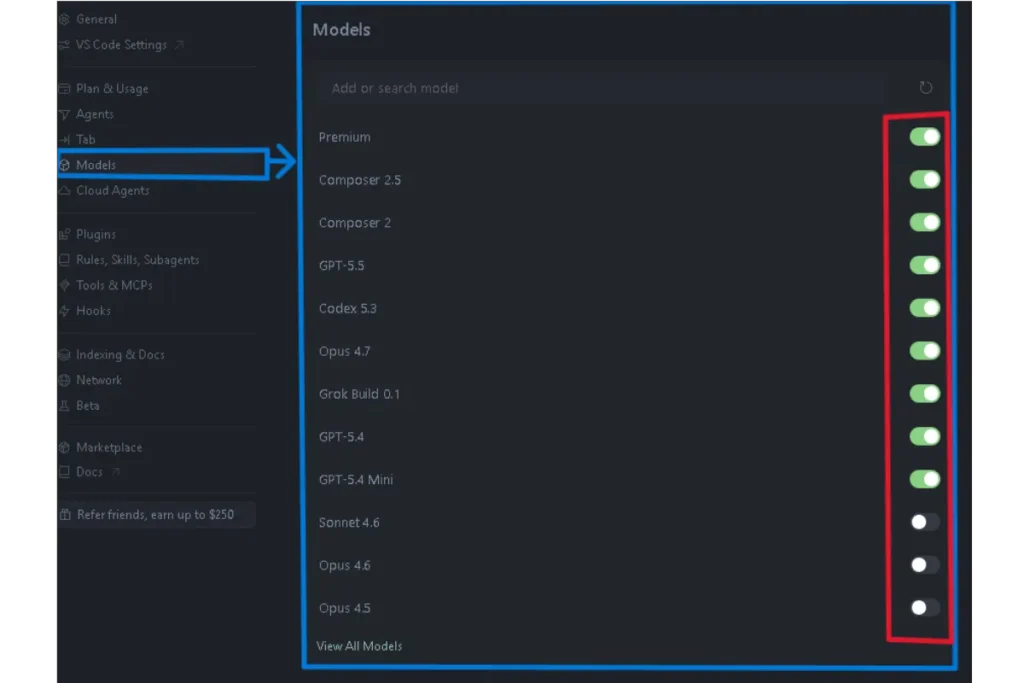Viewport: 1024px width, 683px height.
Task: Select the Models sidebar entry
Action: pyautogui.click(x=96, y=165)
